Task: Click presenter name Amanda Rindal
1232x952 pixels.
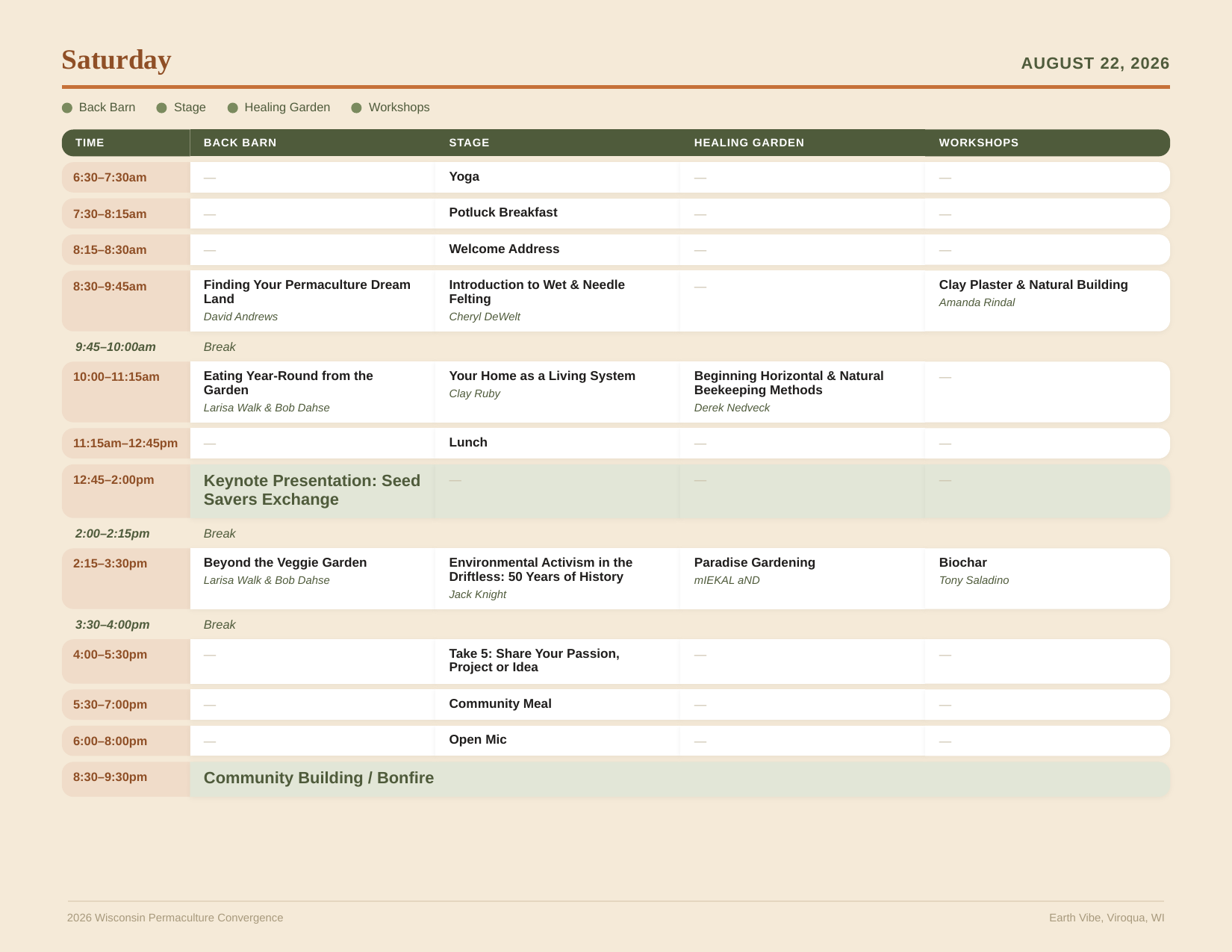Action: tap(977, 302)
